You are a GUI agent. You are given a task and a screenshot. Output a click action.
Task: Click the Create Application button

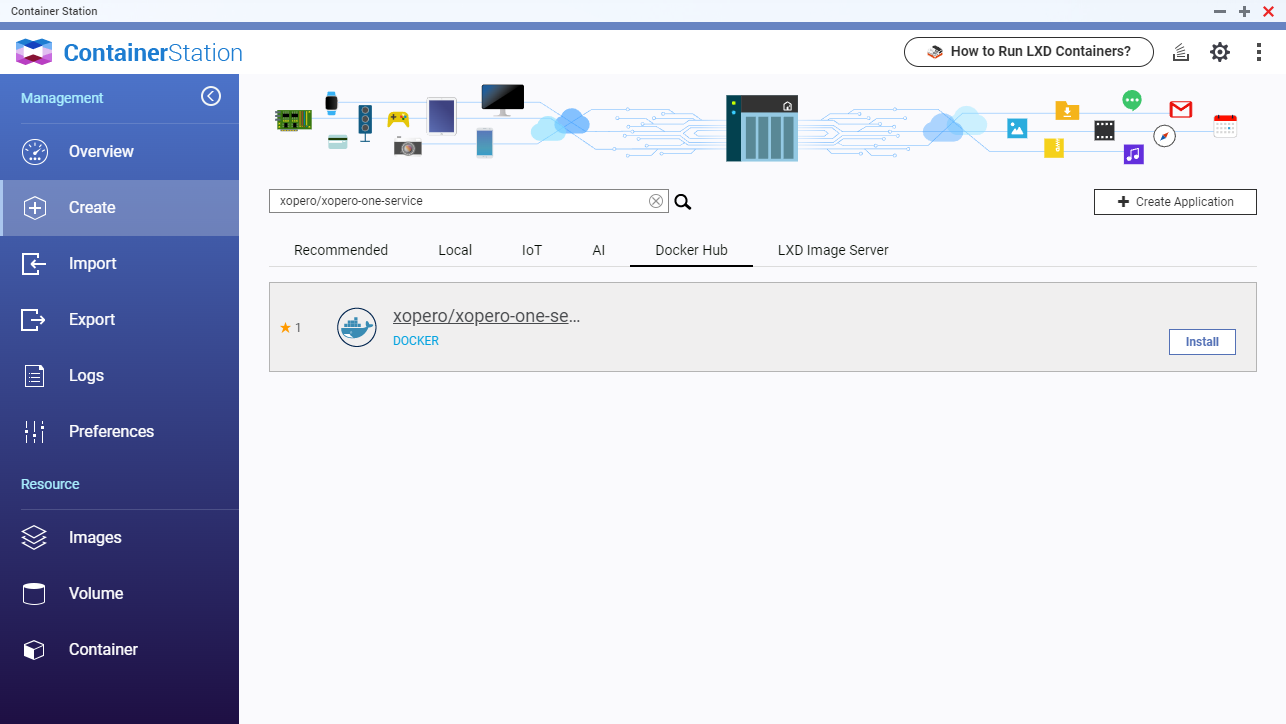[1174, 201]
